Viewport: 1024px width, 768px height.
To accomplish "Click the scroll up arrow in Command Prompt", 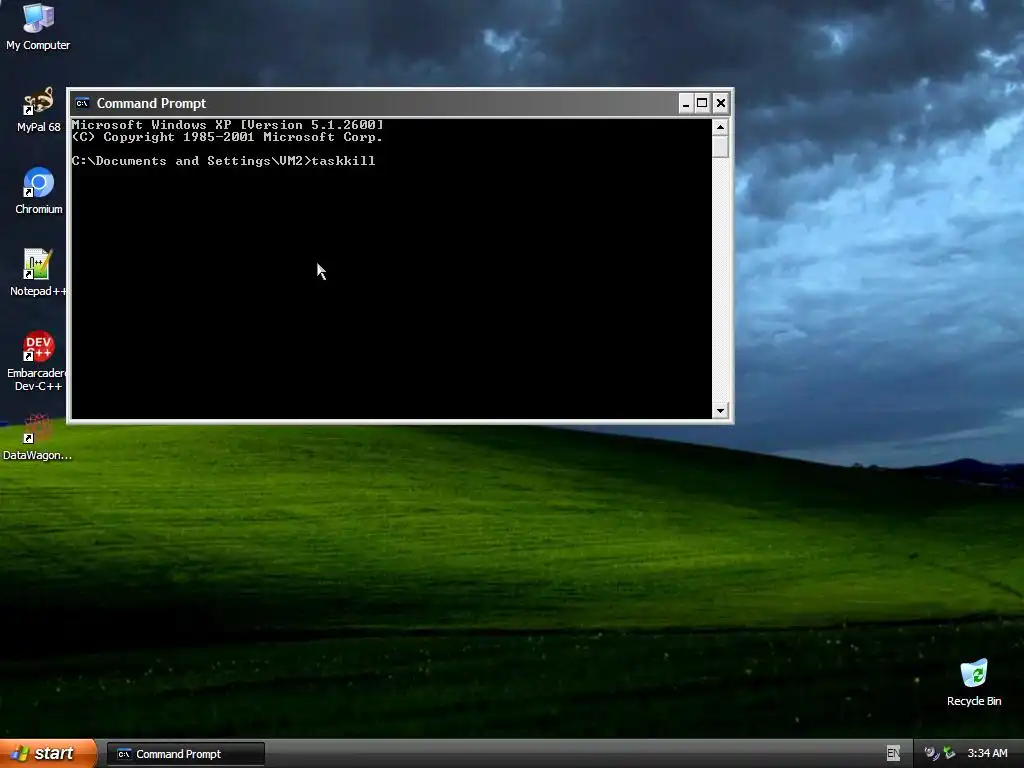I will 720,127.
